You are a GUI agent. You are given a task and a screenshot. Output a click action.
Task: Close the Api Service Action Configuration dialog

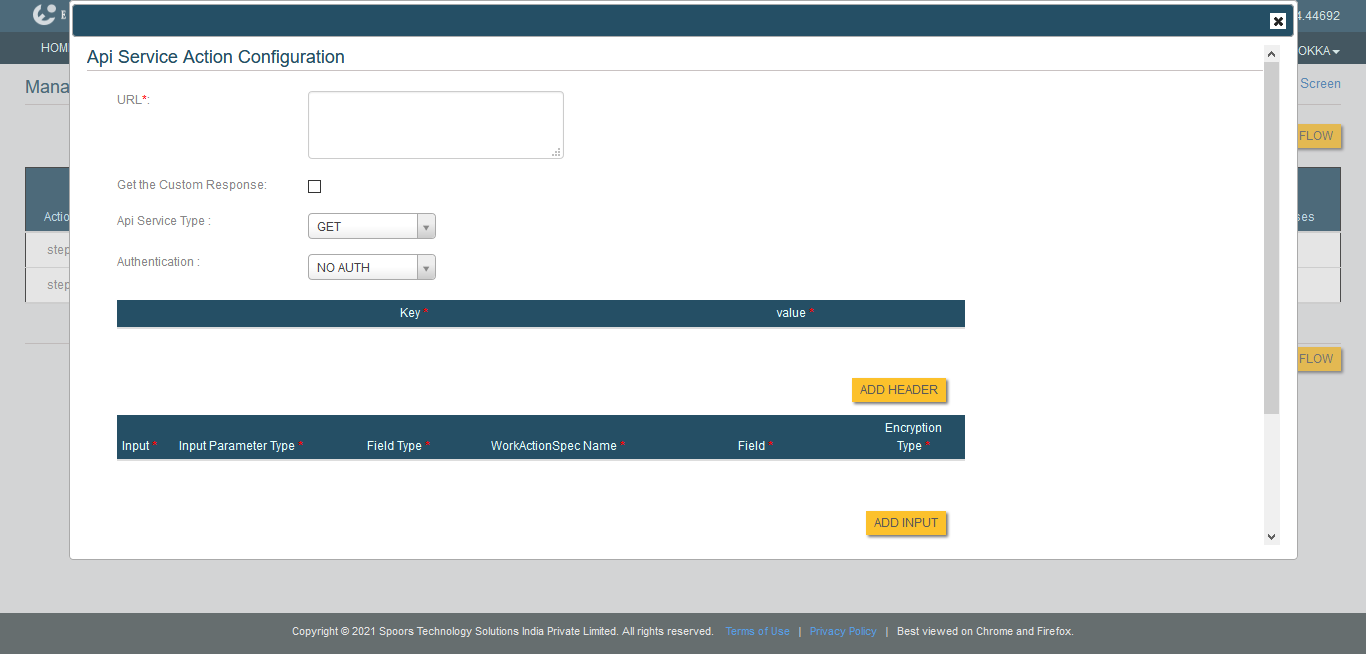tap(1277, 21)
